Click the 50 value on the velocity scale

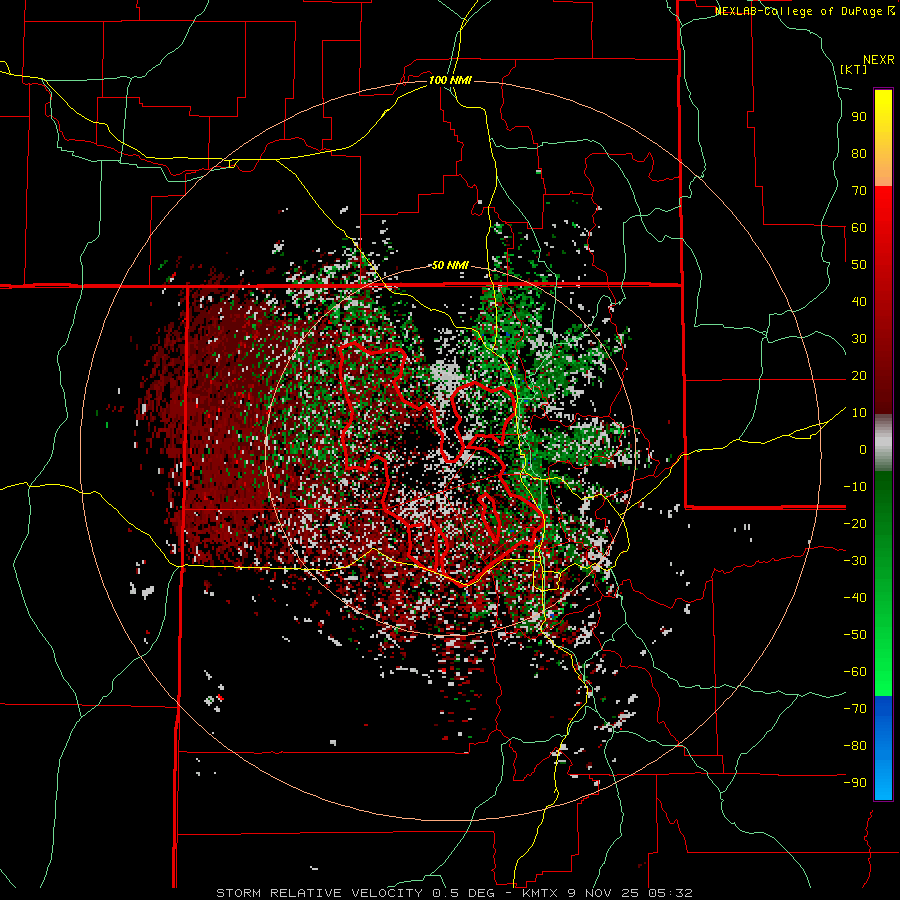pos(859,265)
